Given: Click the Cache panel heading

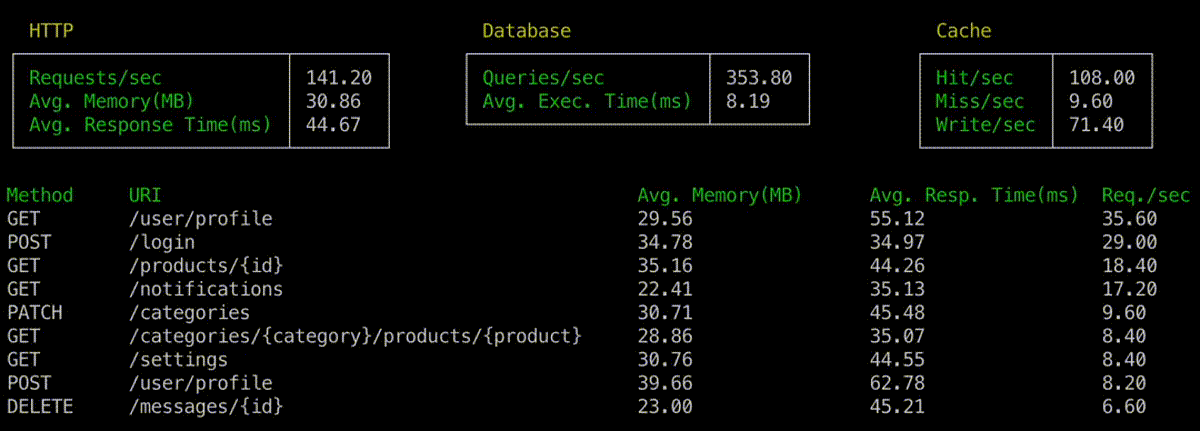Looking at the screenshot, I should coord(963,31).
